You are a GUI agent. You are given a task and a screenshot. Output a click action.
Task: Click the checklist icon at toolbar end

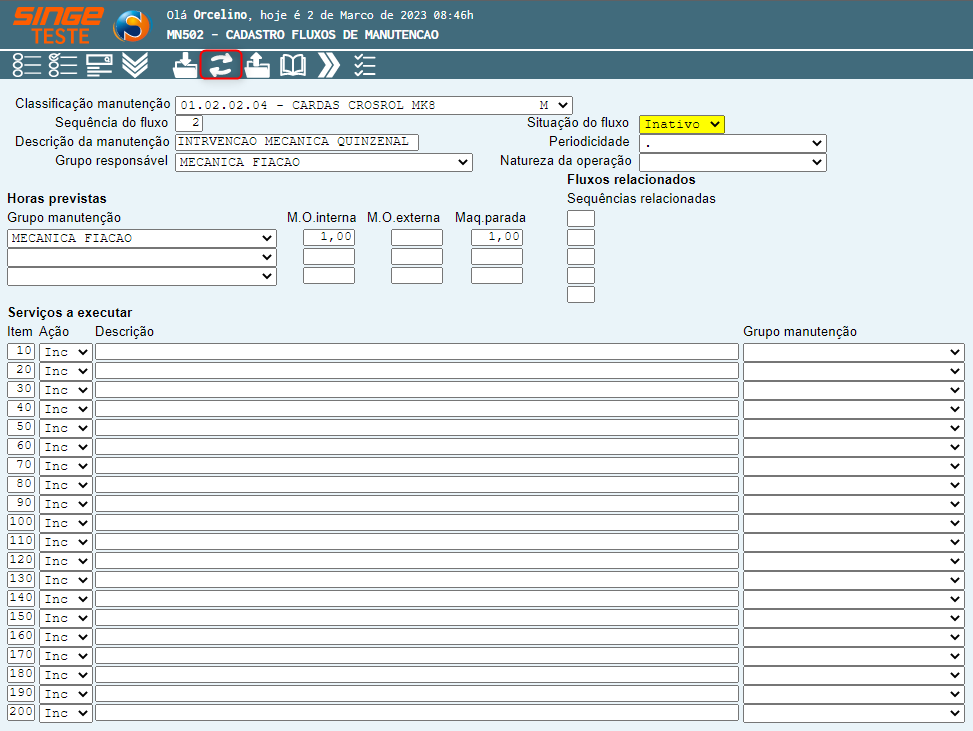pos(365,65)
